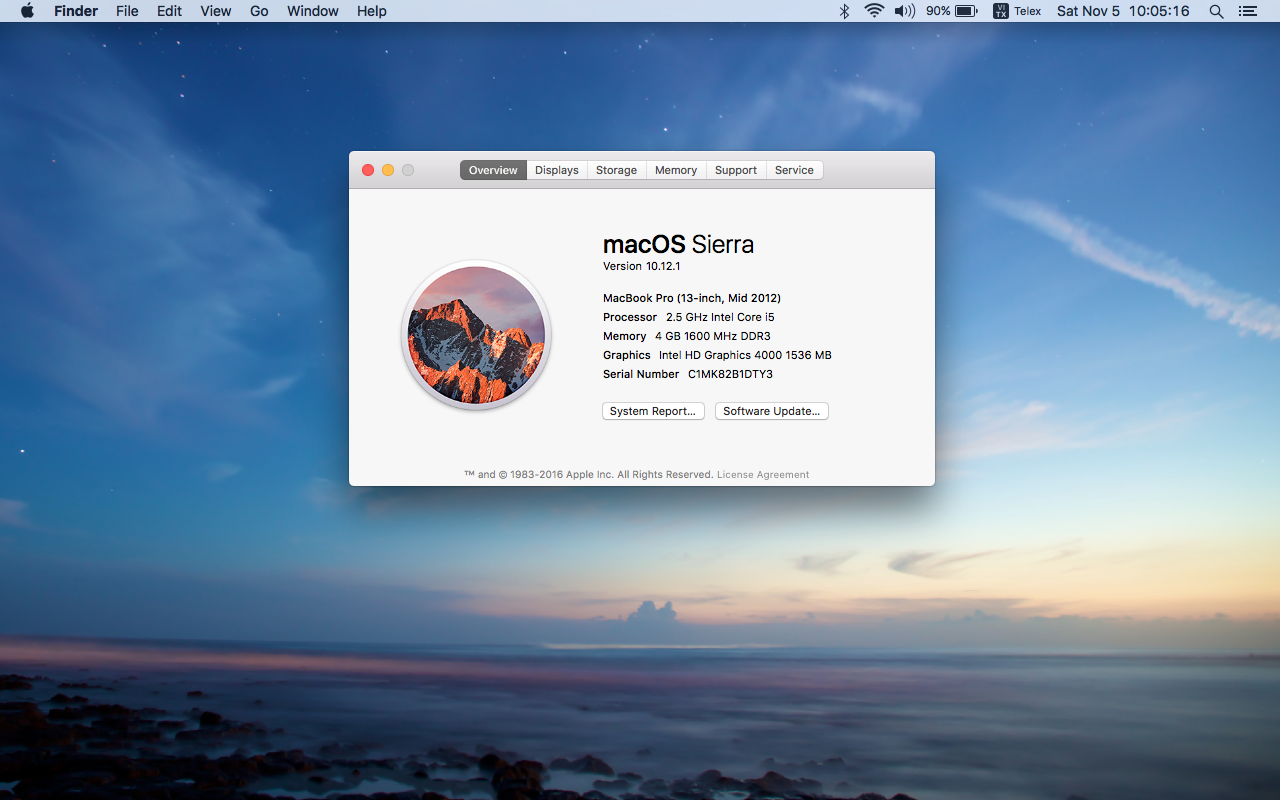Open Spotlight search magnifier
This screenshot has height=800, width=1280.
pyautogui.click(x=1216, y=11)
